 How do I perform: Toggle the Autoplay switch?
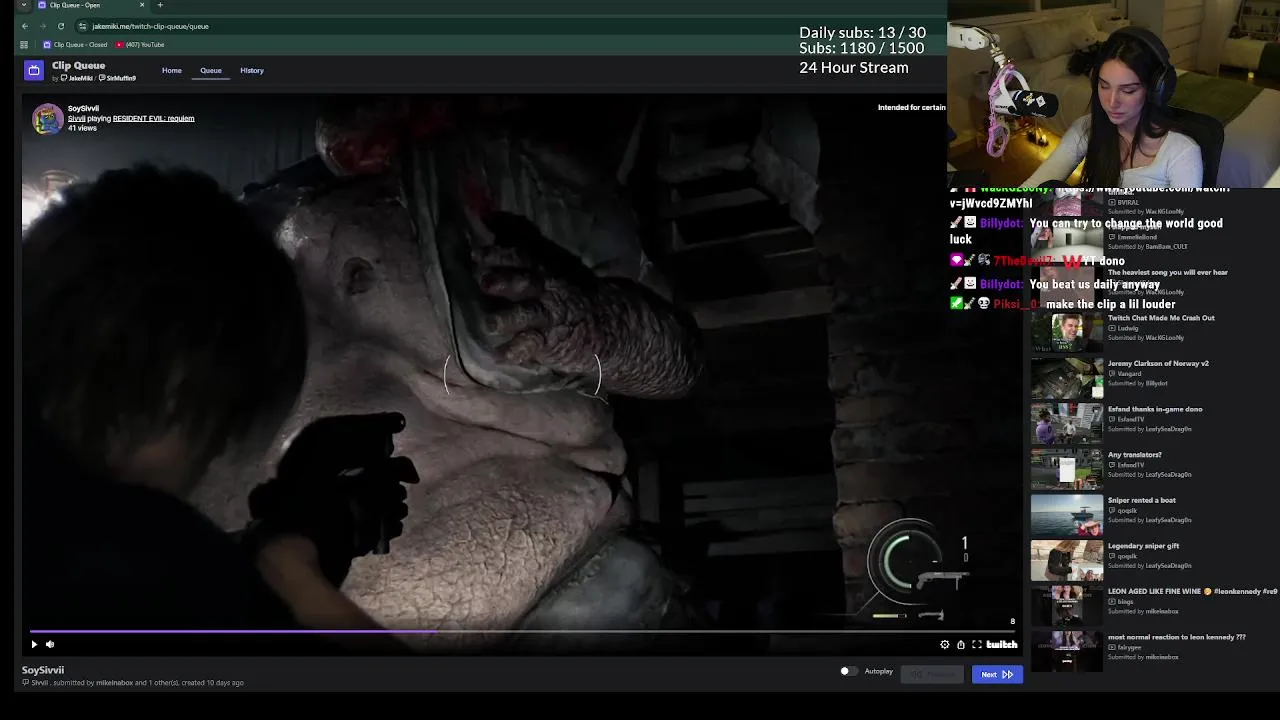(x=848, y=671)
